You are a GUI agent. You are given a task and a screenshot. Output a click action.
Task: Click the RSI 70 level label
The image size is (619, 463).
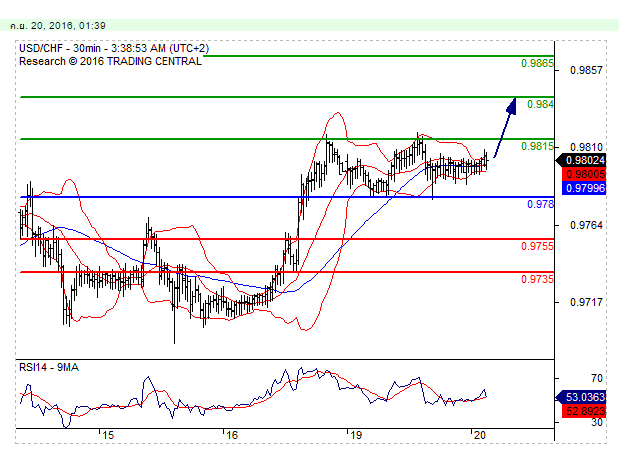coord(597,379)
